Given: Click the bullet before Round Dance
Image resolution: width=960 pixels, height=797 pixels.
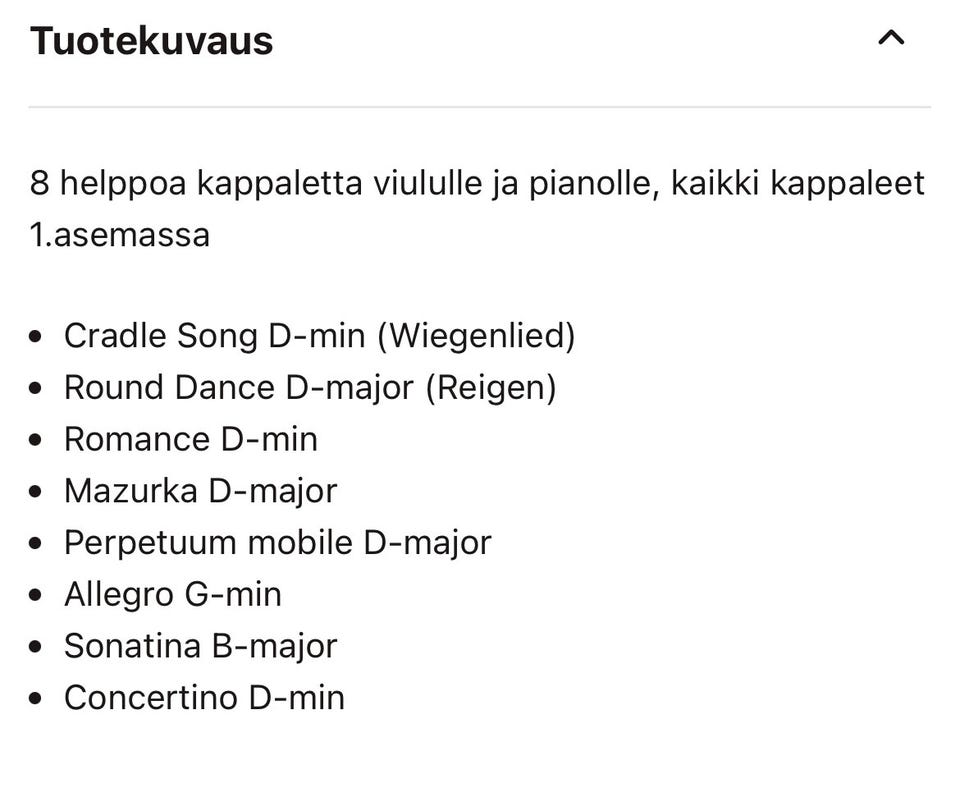Looking at the screenshot, I should 37,389.
